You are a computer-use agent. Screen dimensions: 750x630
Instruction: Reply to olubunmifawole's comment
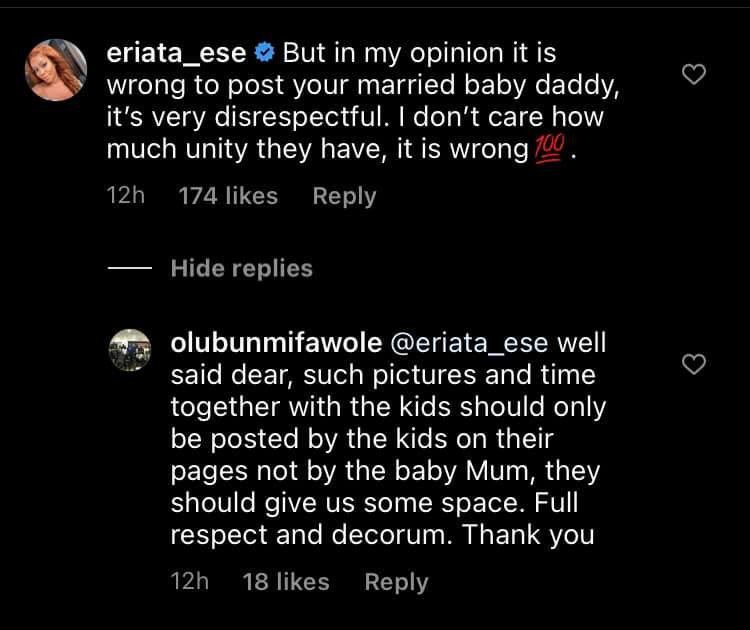click(396, 582)
